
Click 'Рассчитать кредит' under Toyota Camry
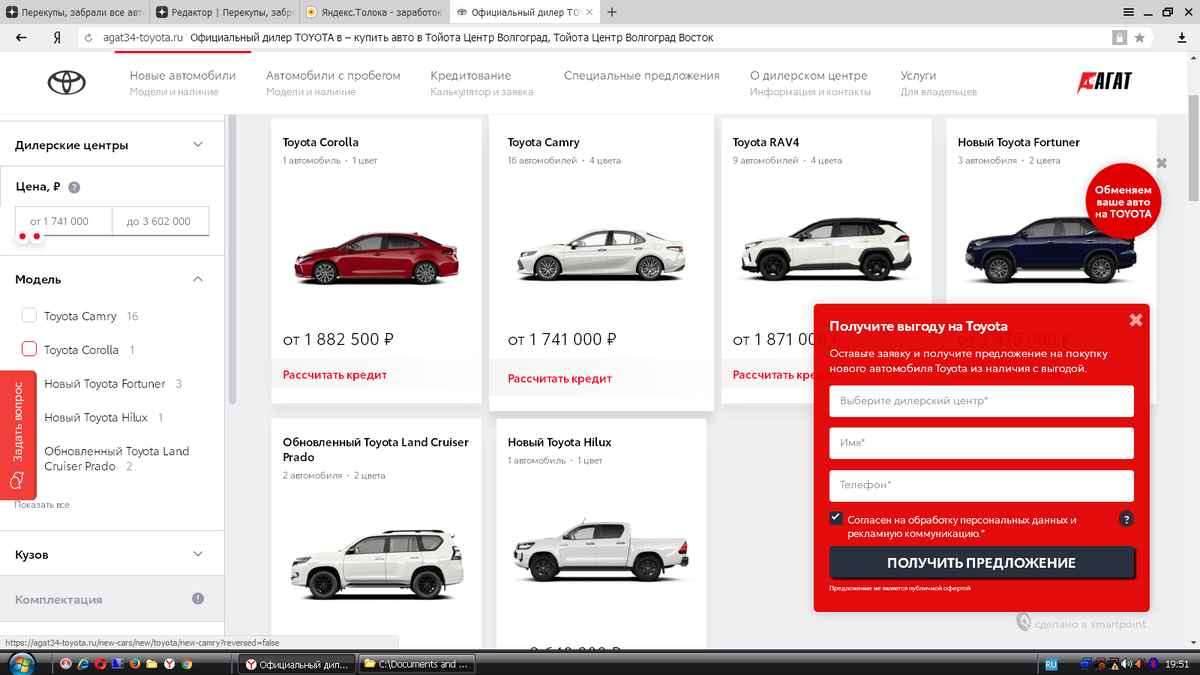point(559,379)
